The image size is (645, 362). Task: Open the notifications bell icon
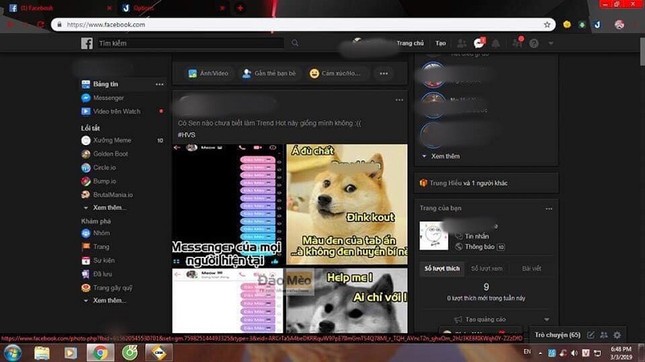pos(496,43)
